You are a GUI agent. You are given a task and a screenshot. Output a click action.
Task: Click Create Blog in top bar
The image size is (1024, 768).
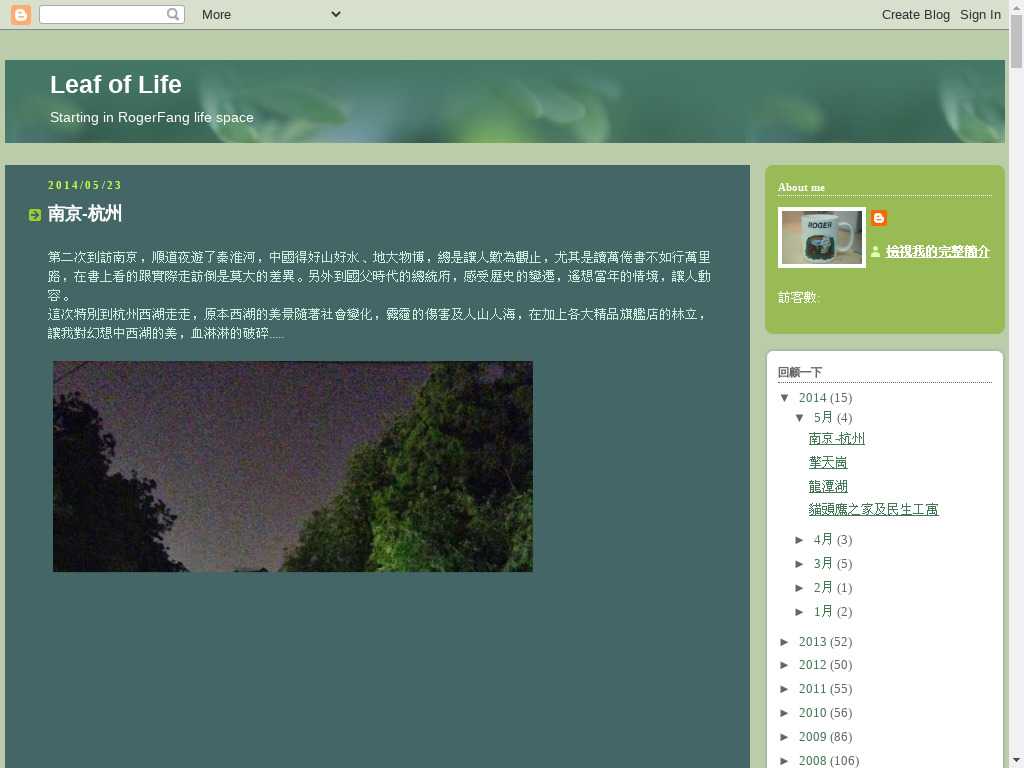point(915,14)
